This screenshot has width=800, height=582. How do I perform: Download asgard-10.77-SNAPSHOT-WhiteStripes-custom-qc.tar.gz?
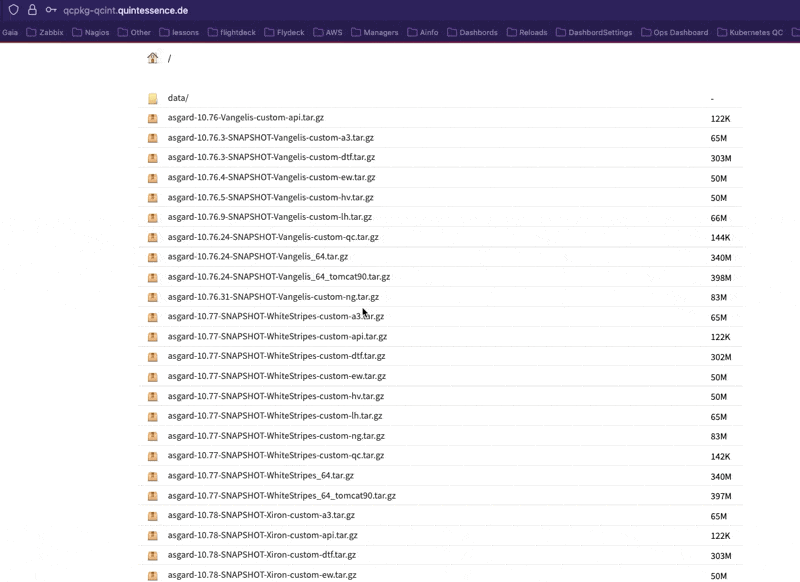tap(275, 455)
